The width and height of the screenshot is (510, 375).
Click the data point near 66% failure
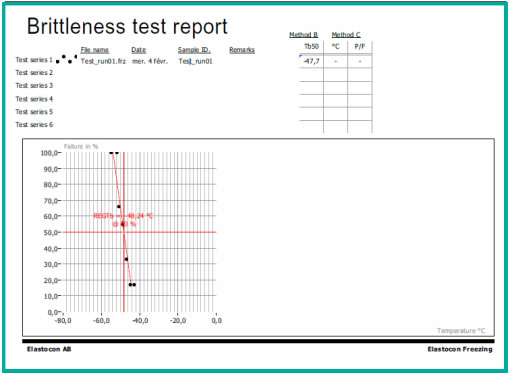[119, 207]
